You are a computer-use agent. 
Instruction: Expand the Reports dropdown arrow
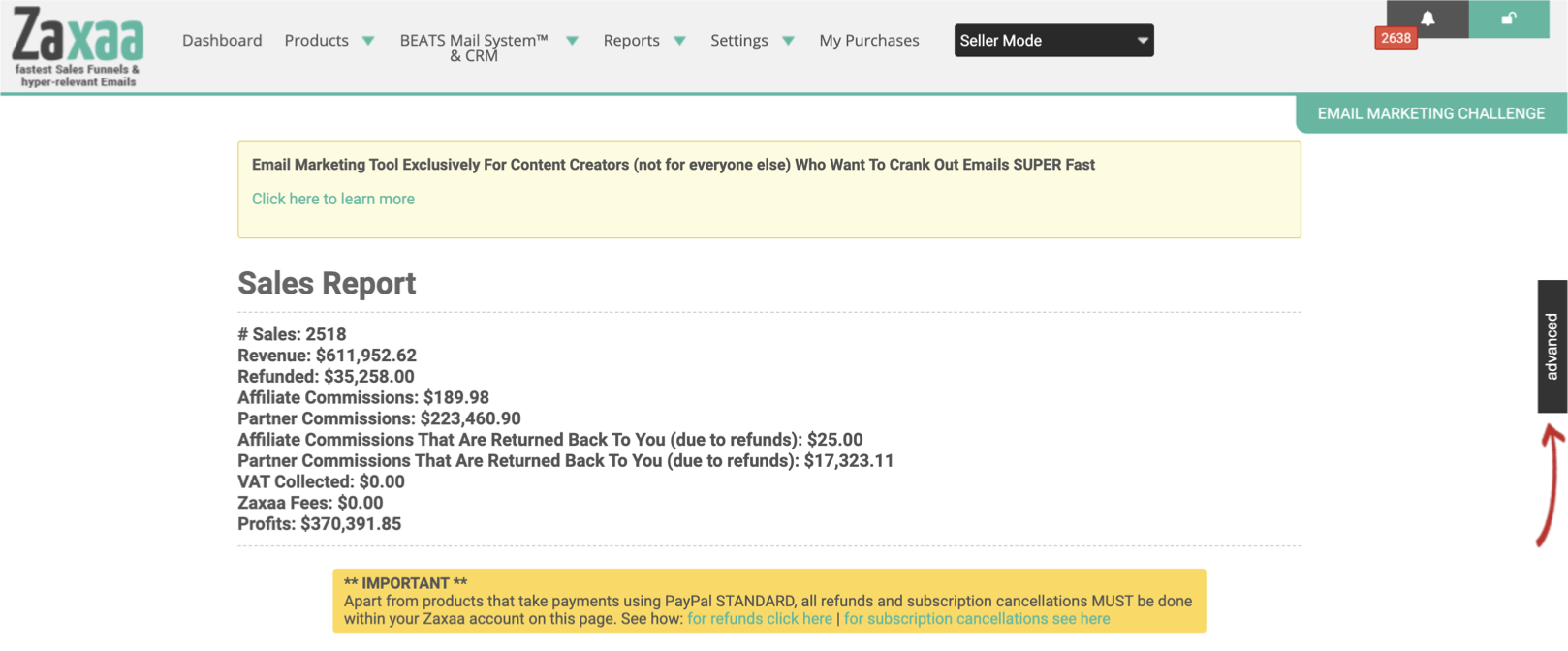pyautogui.click(x=679, y=41)
